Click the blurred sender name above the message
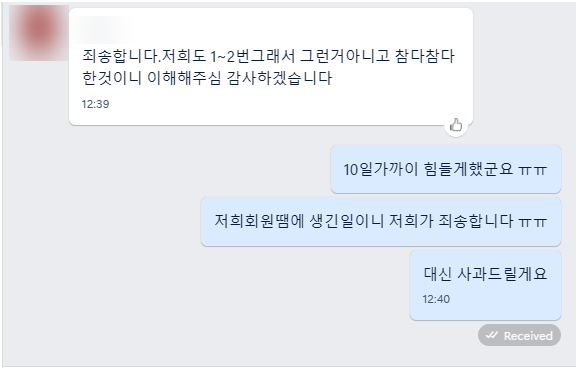This screenshot has height=368, width=577. 103,30
